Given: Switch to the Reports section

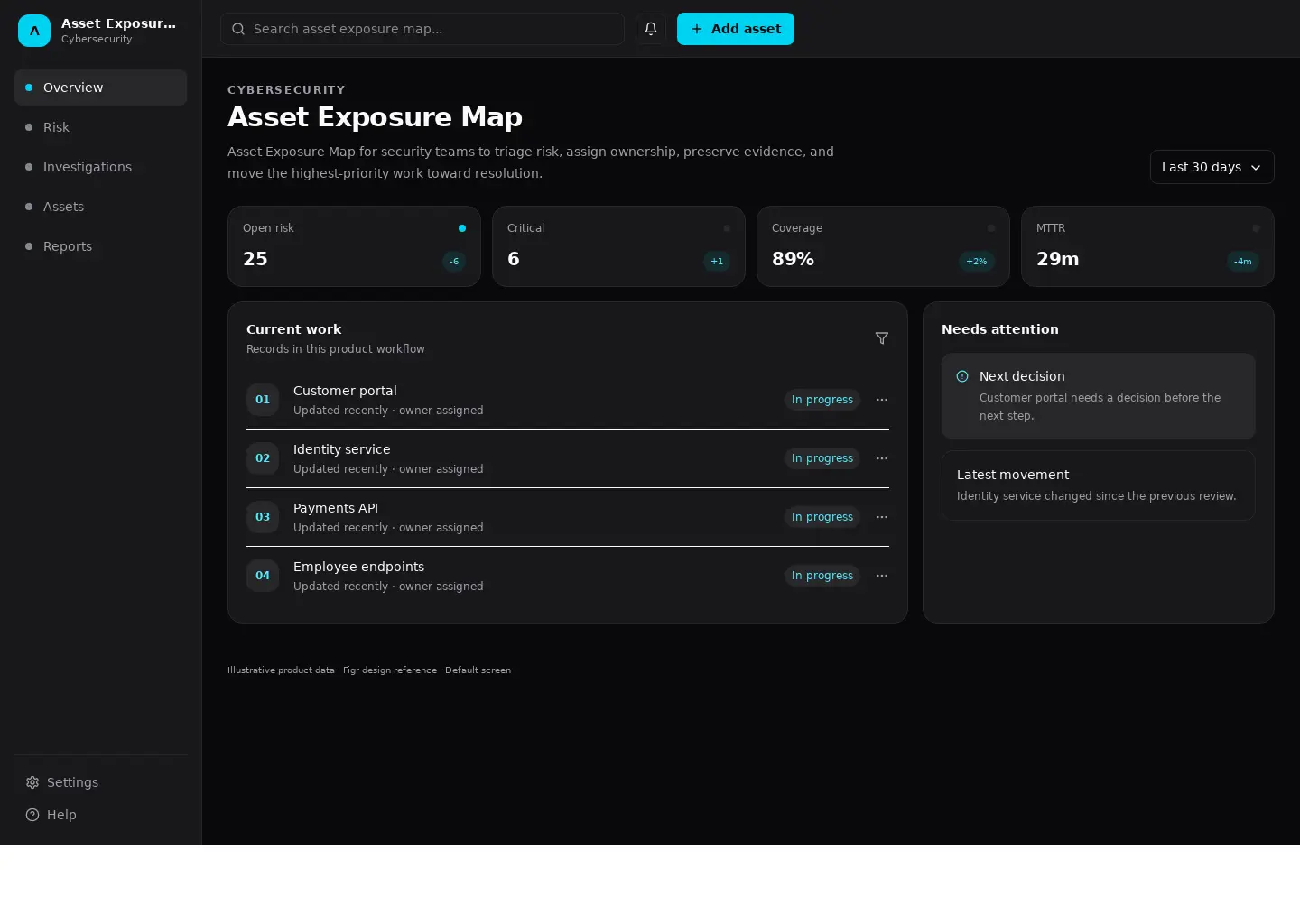Looking at the screenshot, I should [x=101, y=246].
